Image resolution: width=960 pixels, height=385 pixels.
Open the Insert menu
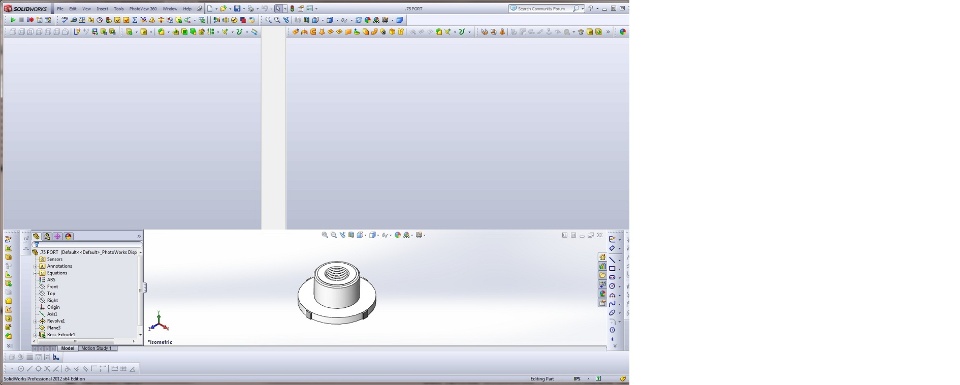coord(102,9)
